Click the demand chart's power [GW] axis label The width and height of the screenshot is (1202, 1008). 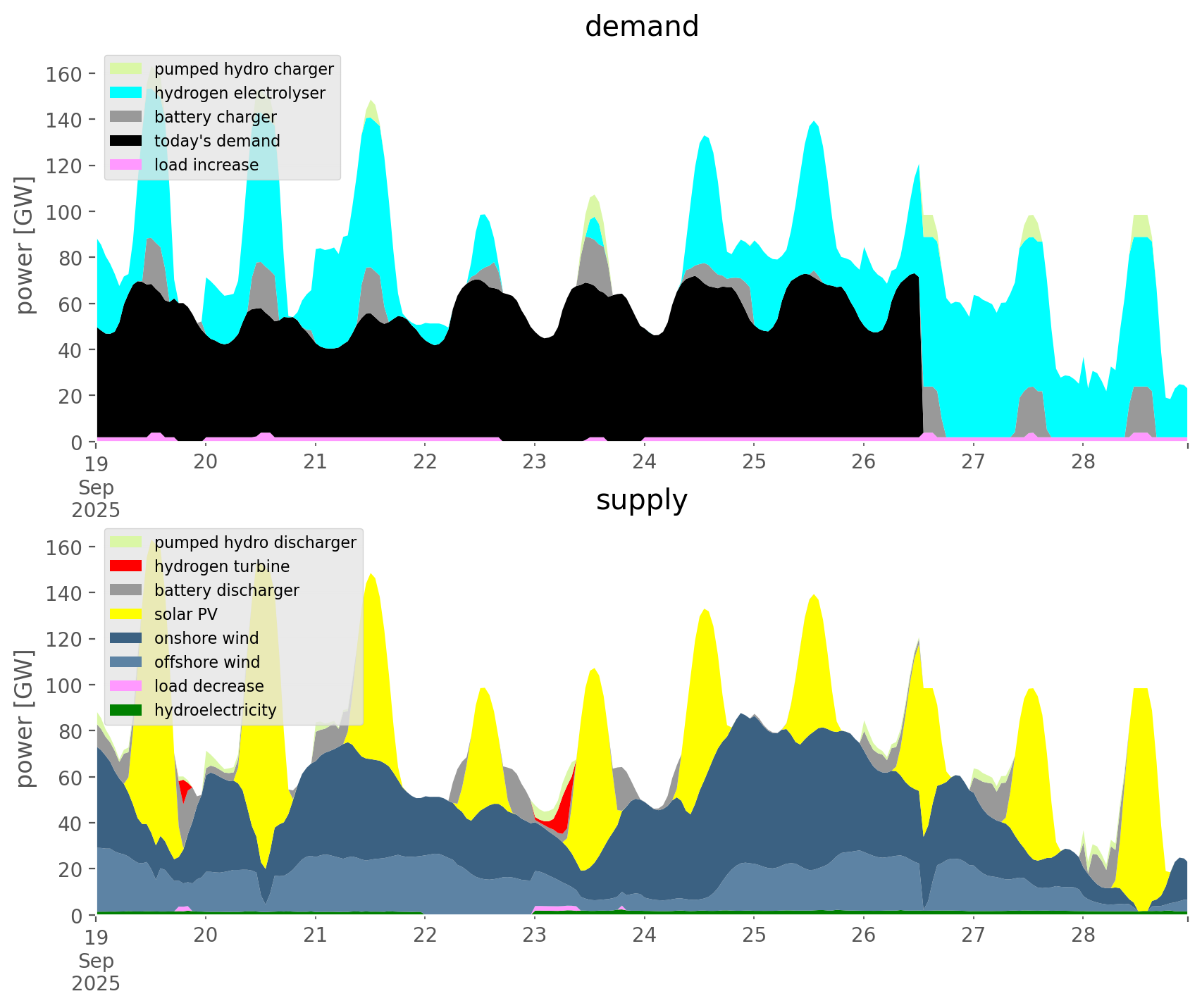pyautogui.click(x=25, y=245)
